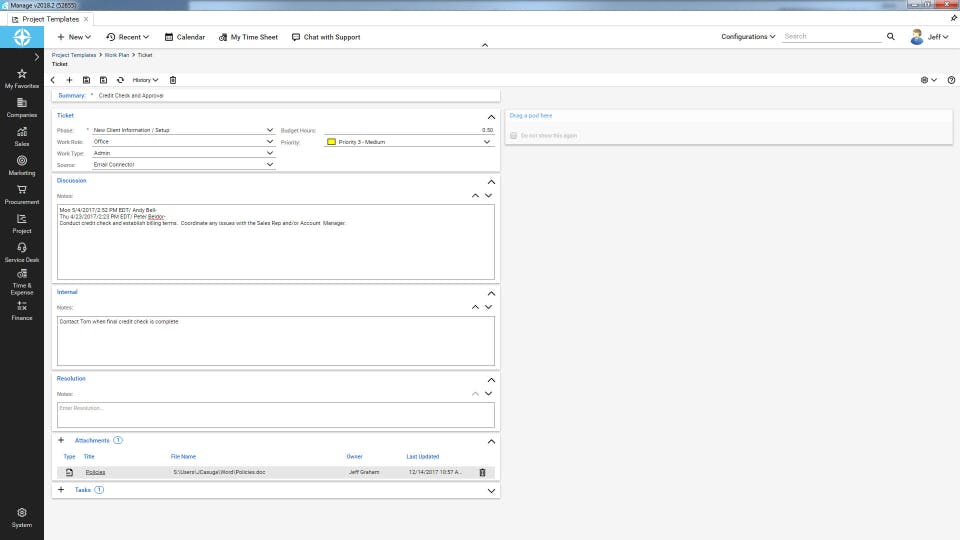Open the Jeff user menu

click(x=929, y=37)
